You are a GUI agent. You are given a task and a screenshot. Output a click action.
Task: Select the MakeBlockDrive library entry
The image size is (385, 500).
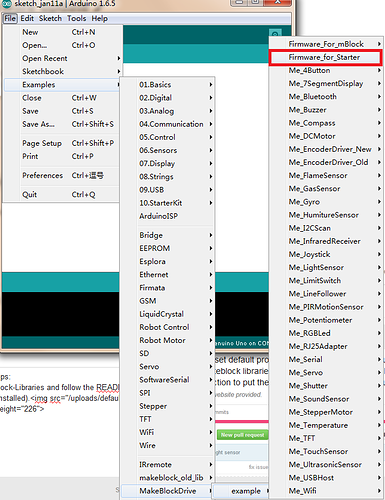pyautogui.click(x=167, y=491)
